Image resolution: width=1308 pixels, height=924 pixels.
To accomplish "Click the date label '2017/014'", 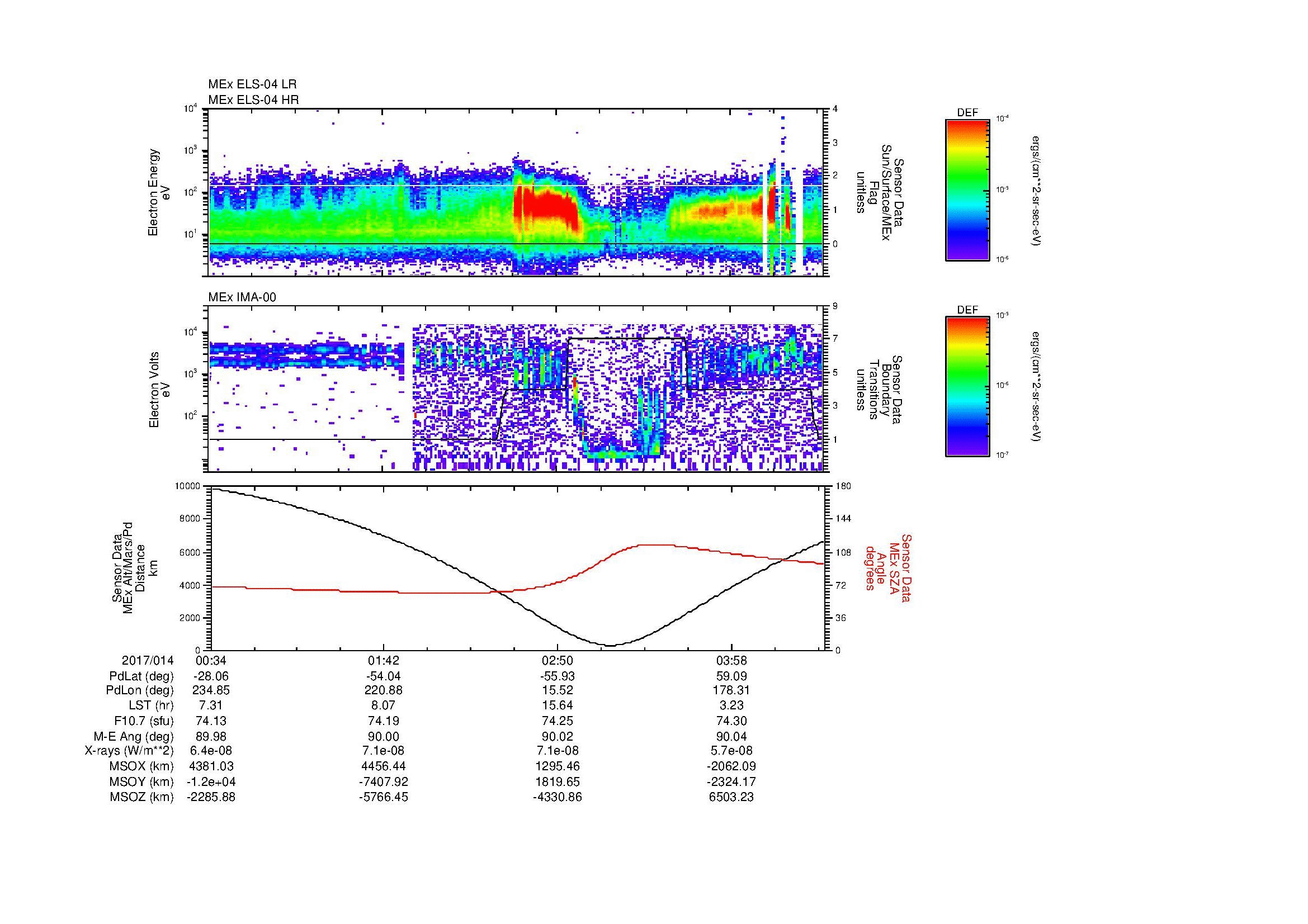I will [148, 660].
